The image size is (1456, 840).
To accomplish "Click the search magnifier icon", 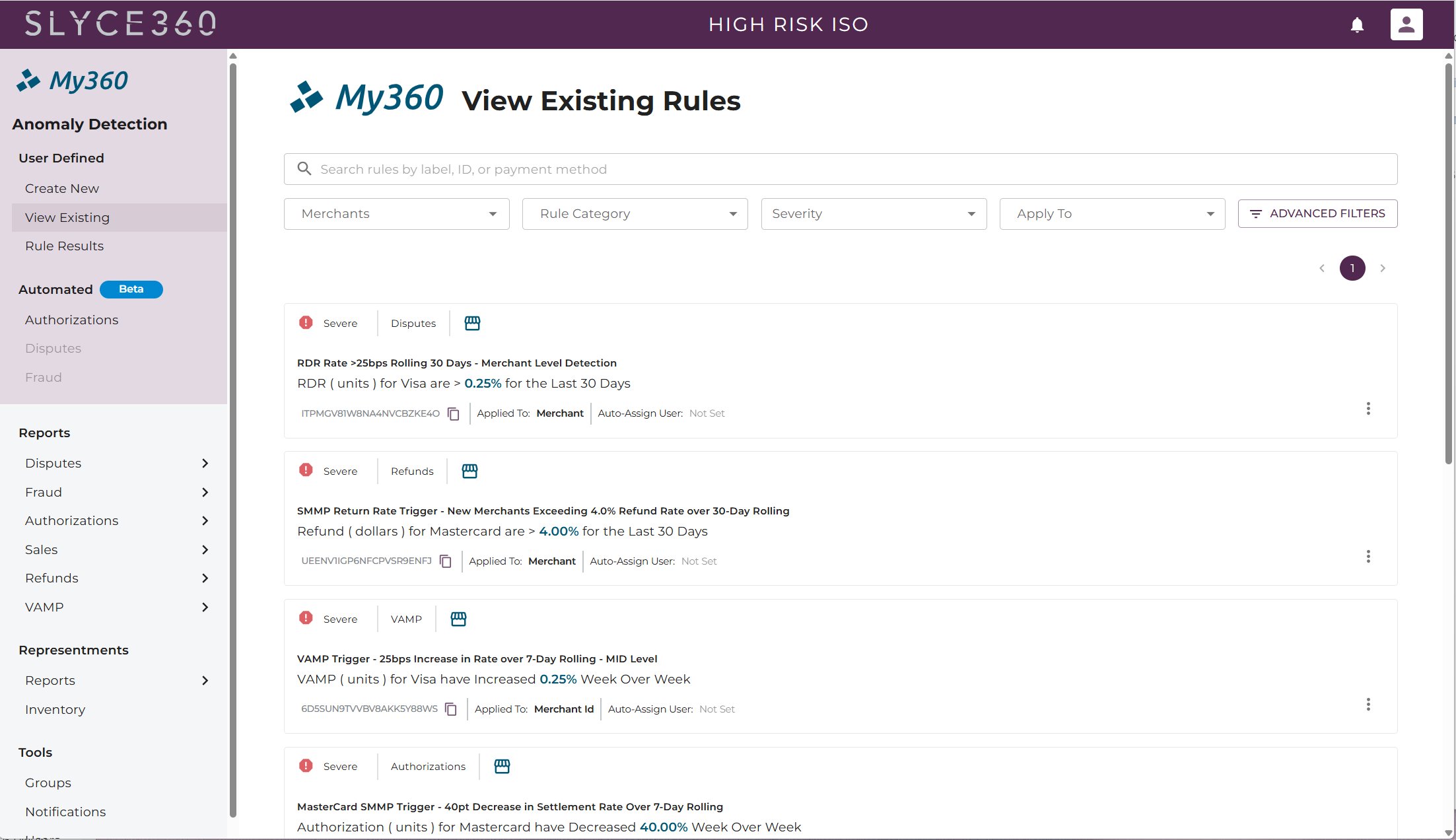I will pos(304,168).
